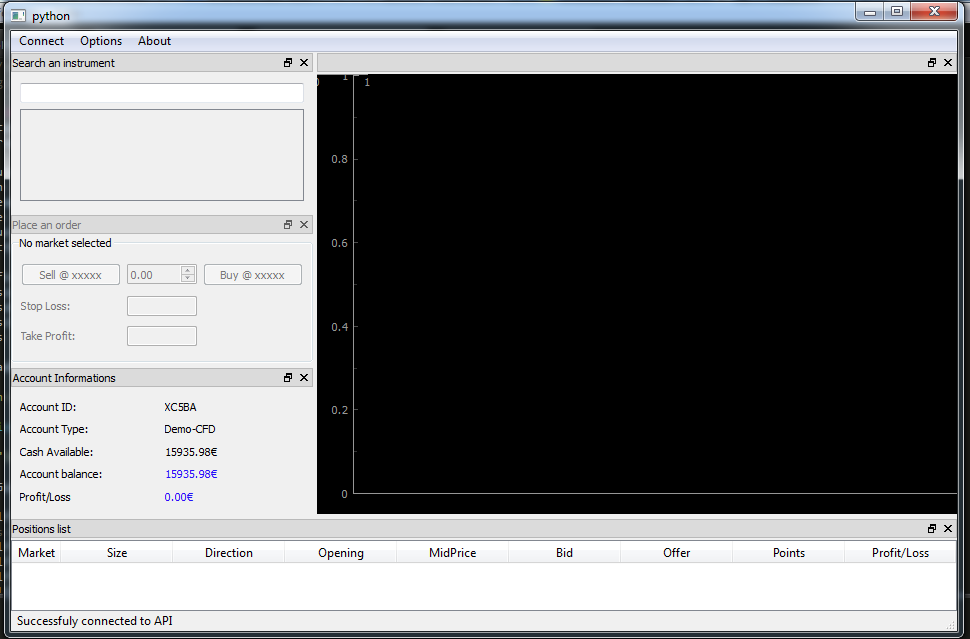Click the Cash Available label

(x=56, y=452)
